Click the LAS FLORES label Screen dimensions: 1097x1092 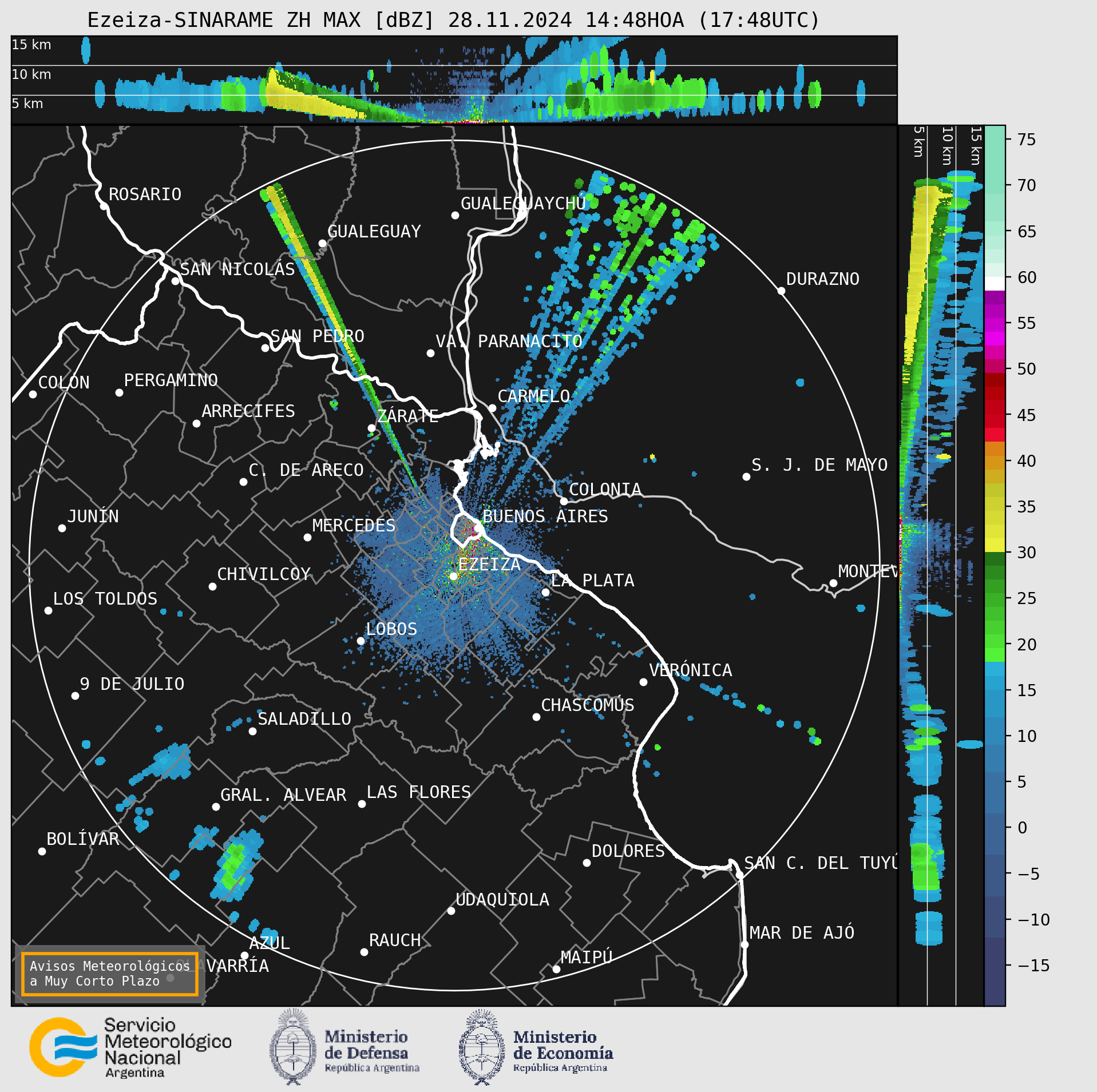click(x=419, y=792)
